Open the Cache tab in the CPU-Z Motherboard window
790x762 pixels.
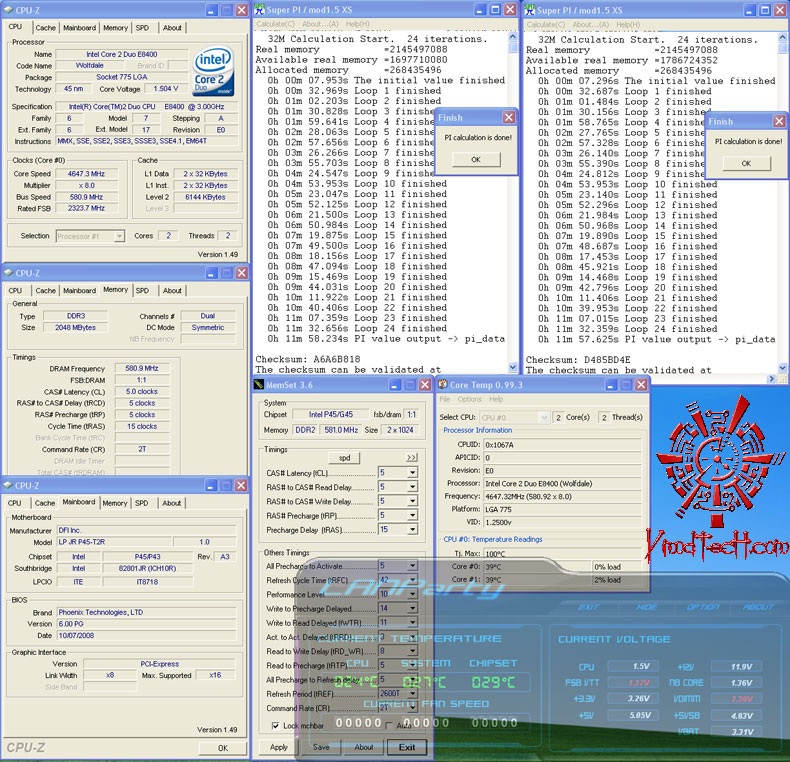click(x=45, y=503)
